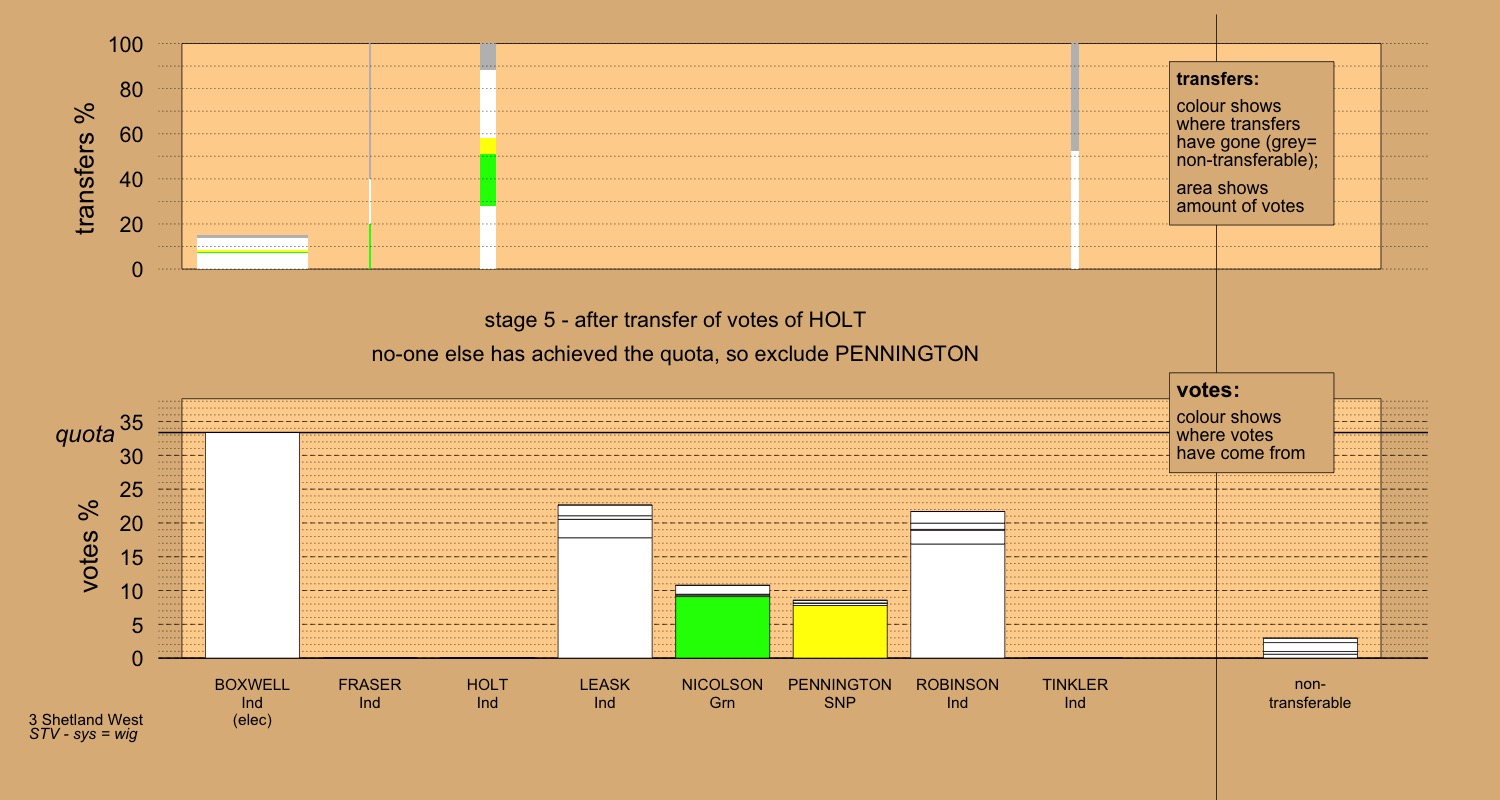Click the PENNINGTON SNP candidate label
1500x800 pixels.
(840, 694)
